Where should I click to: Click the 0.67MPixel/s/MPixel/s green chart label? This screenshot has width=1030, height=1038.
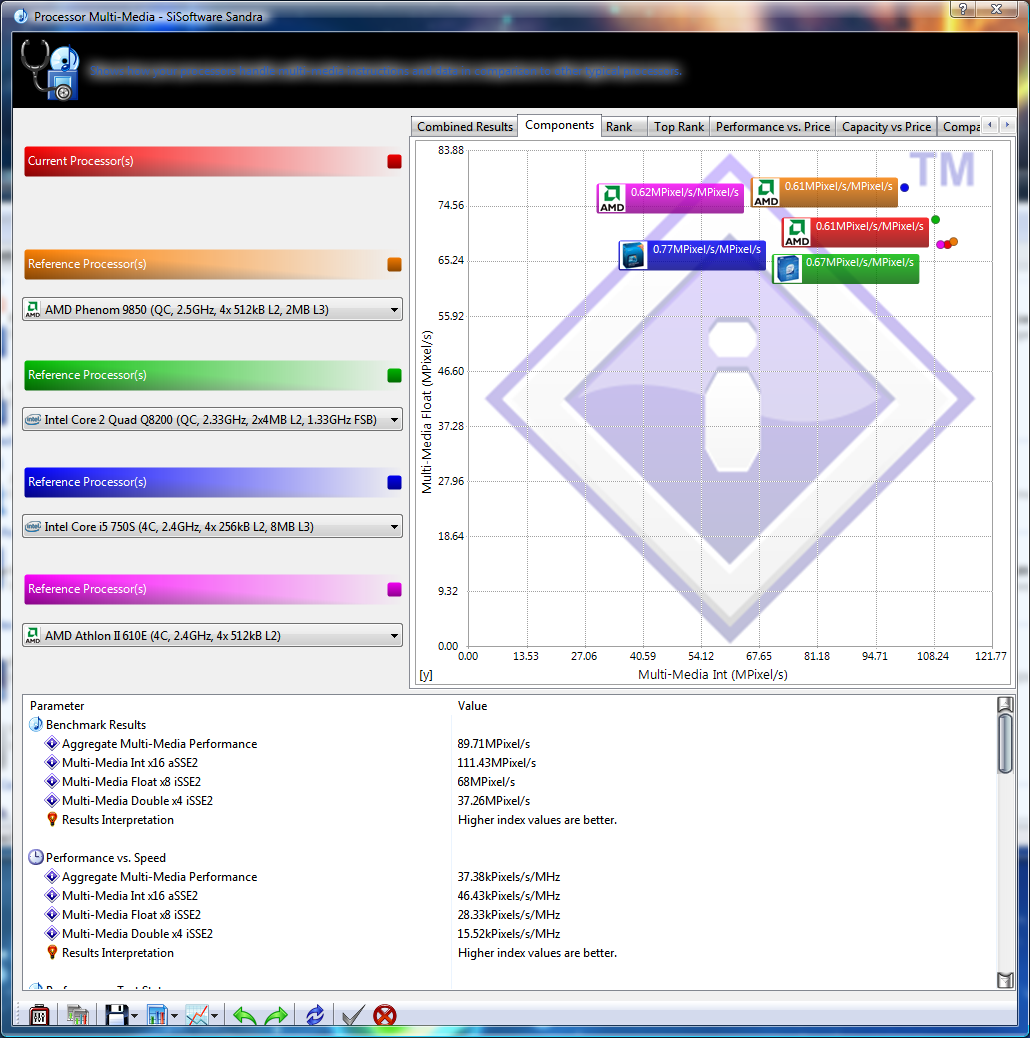[846, 269]
